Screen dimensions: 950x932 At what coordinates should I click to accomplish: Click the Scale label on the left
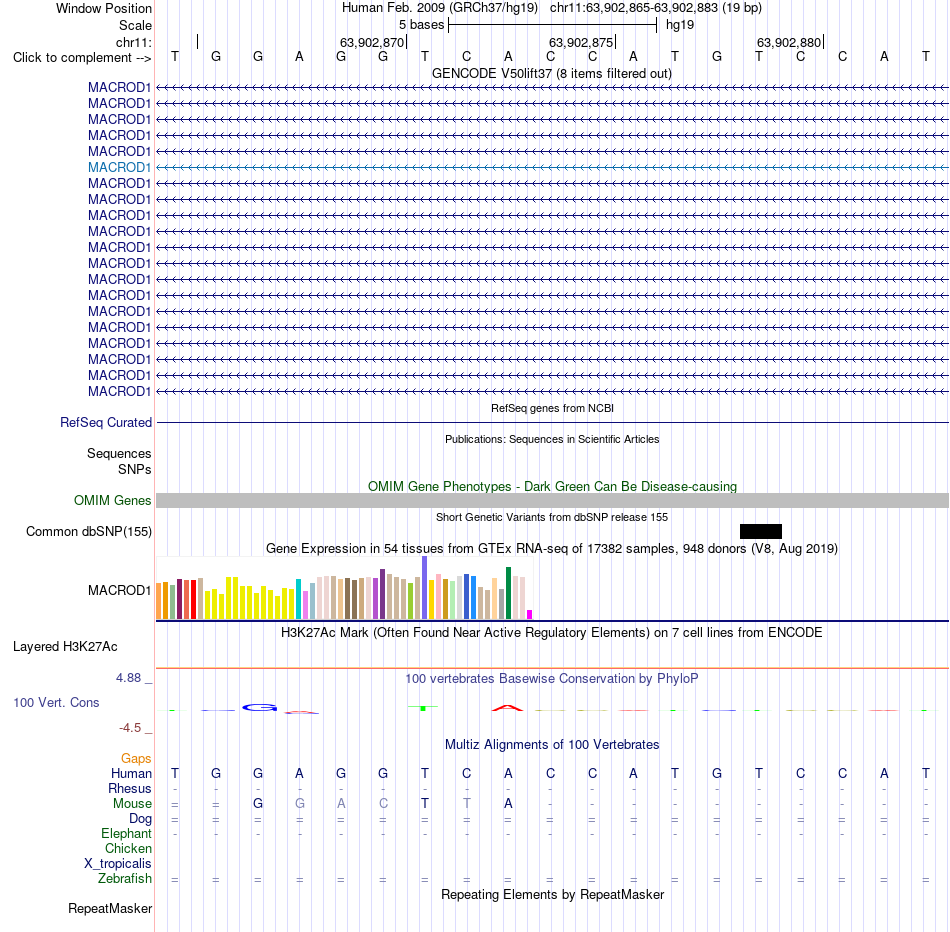pos(135,25)
